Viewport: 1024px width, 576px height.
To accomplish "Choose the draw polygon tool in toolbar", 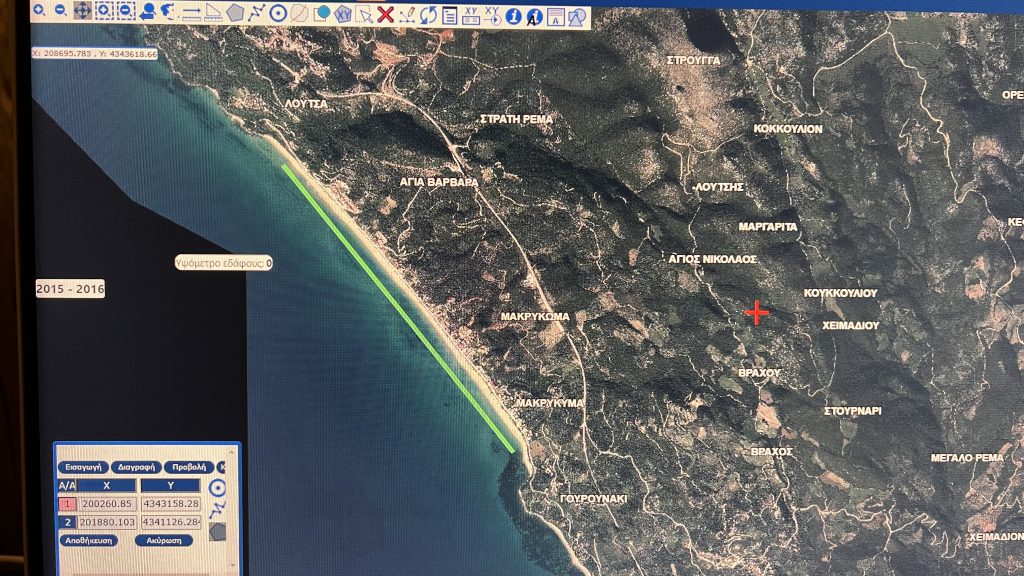I will pyautogui.click(x=235, y=13).
